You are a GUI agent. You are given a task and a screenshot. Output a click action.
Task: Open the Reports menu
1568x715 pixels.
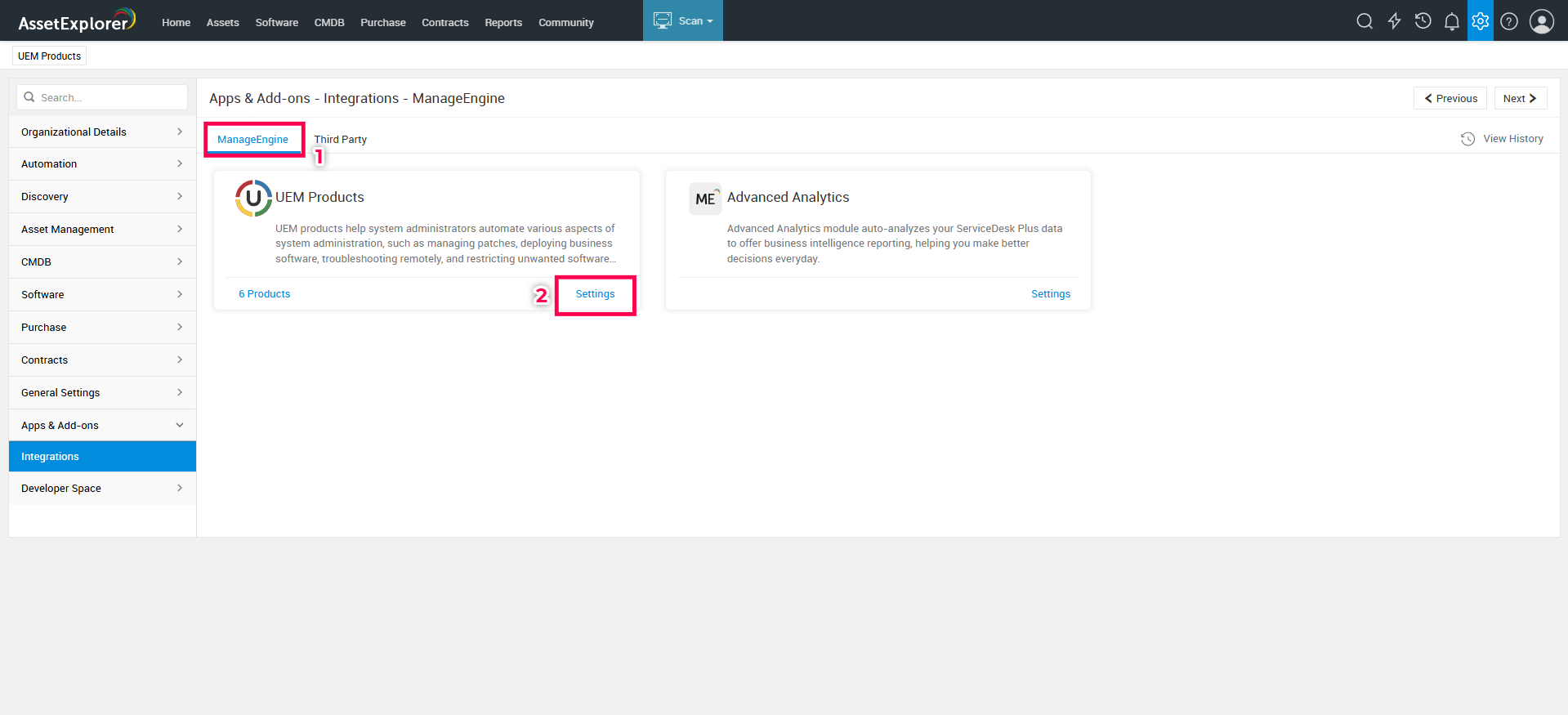click(x=503, y=23)
